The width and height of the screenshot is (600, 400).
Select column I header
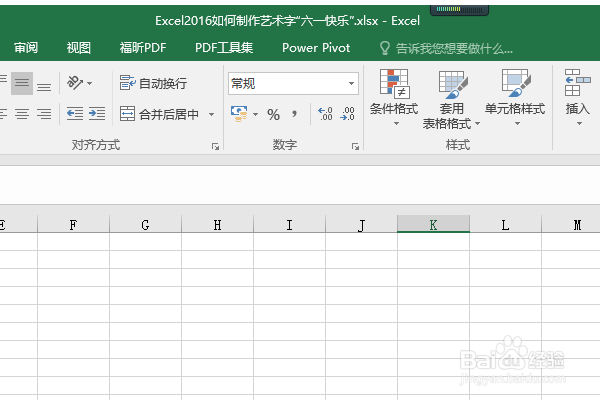289,224
